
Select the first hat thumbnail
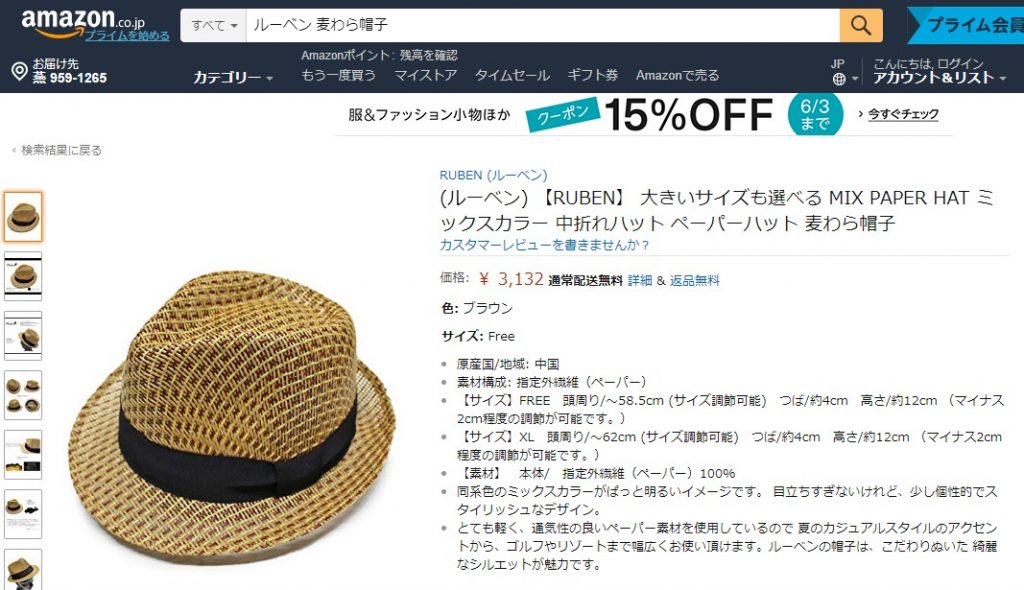point(23,217)
